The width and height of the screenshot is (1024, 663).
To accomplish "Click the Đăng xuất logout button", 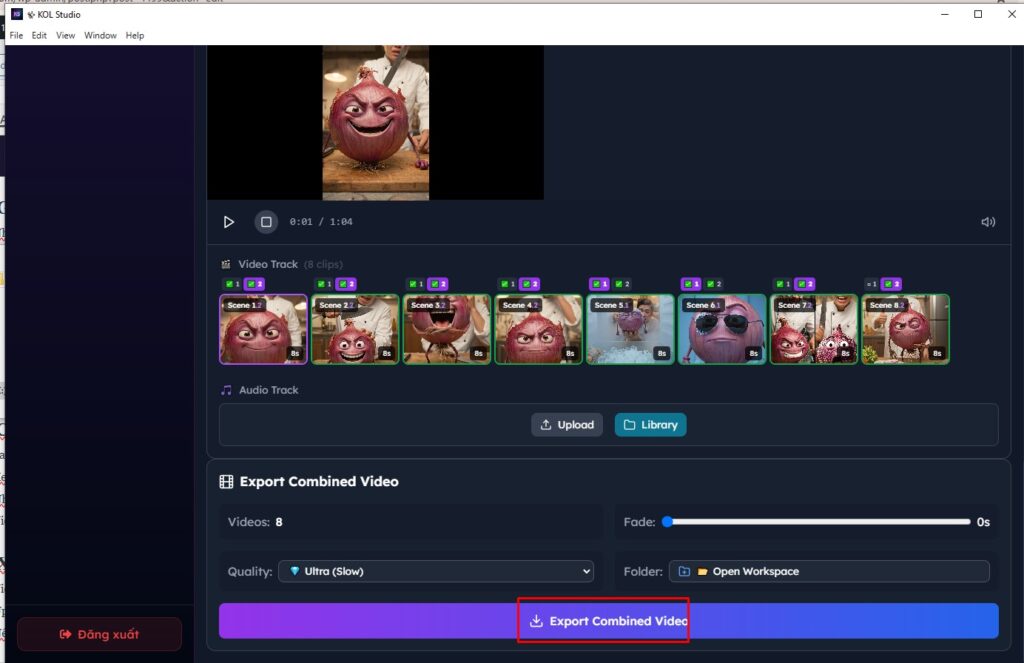I will (x=99, y=634).
